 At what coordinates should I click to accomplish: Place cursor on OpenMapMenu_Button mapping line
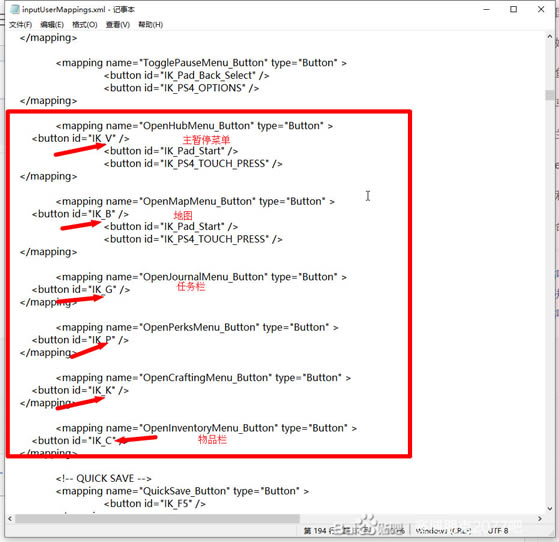point(195,201)
